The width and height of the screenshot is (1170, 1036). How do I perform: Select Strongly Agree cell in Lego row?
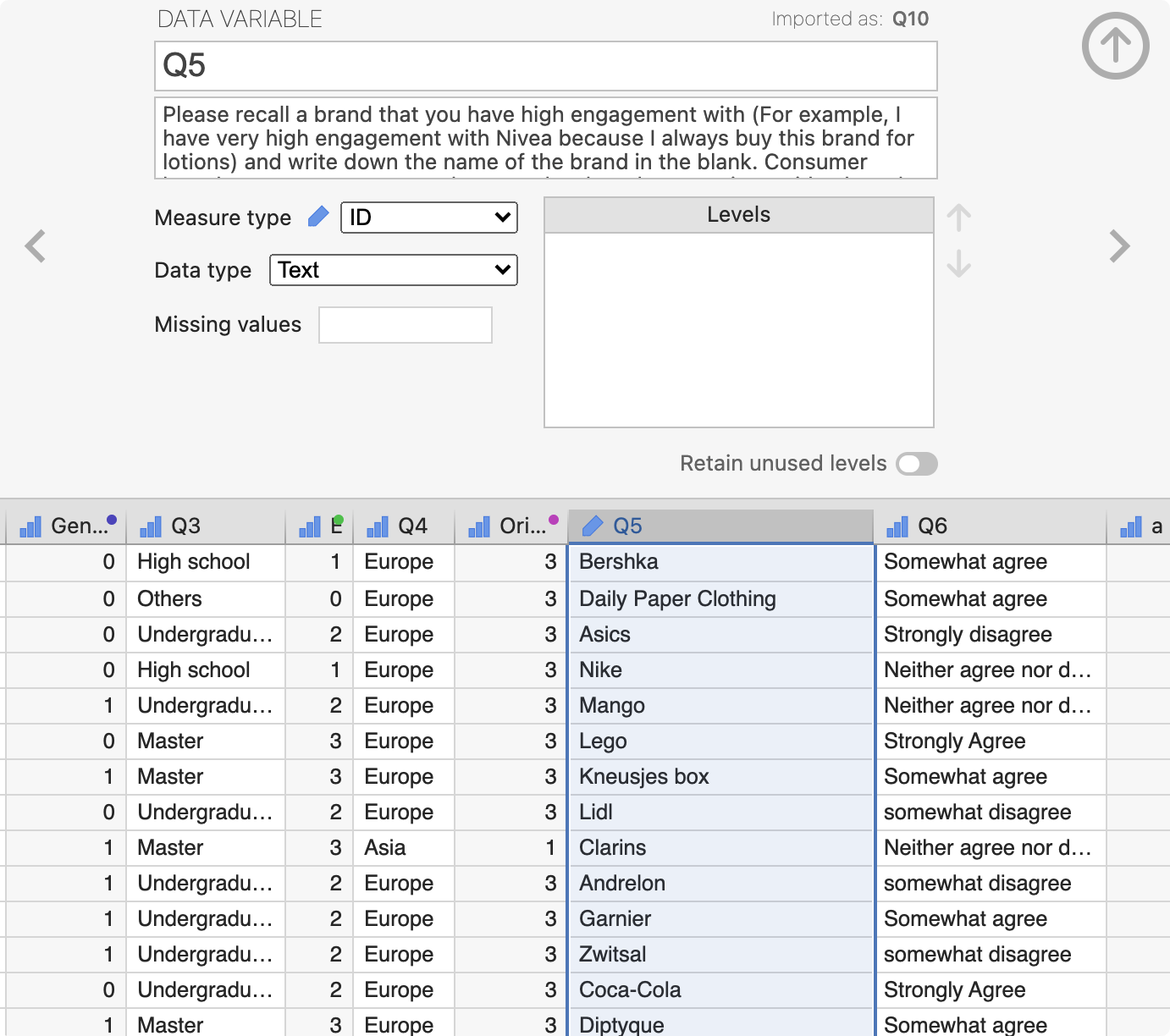(x=991, y=741)
